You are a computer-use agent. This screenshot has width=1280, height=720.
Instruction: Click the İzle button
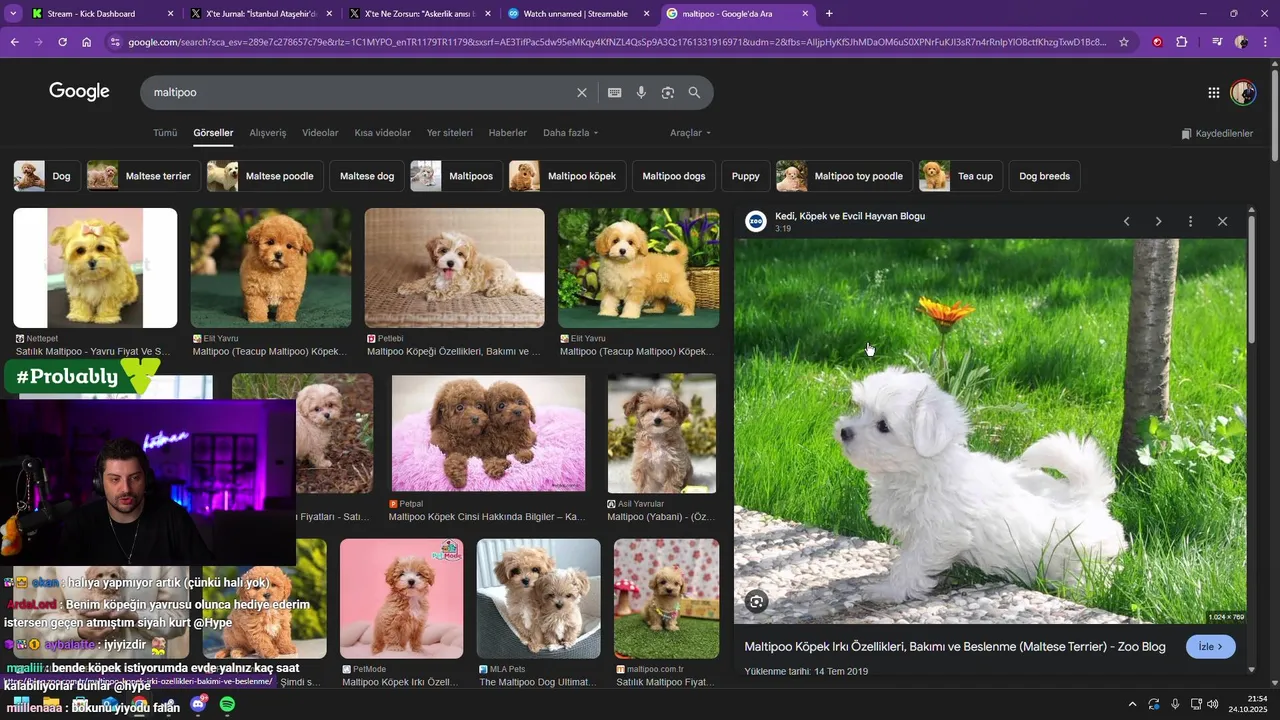(1211, 647)
